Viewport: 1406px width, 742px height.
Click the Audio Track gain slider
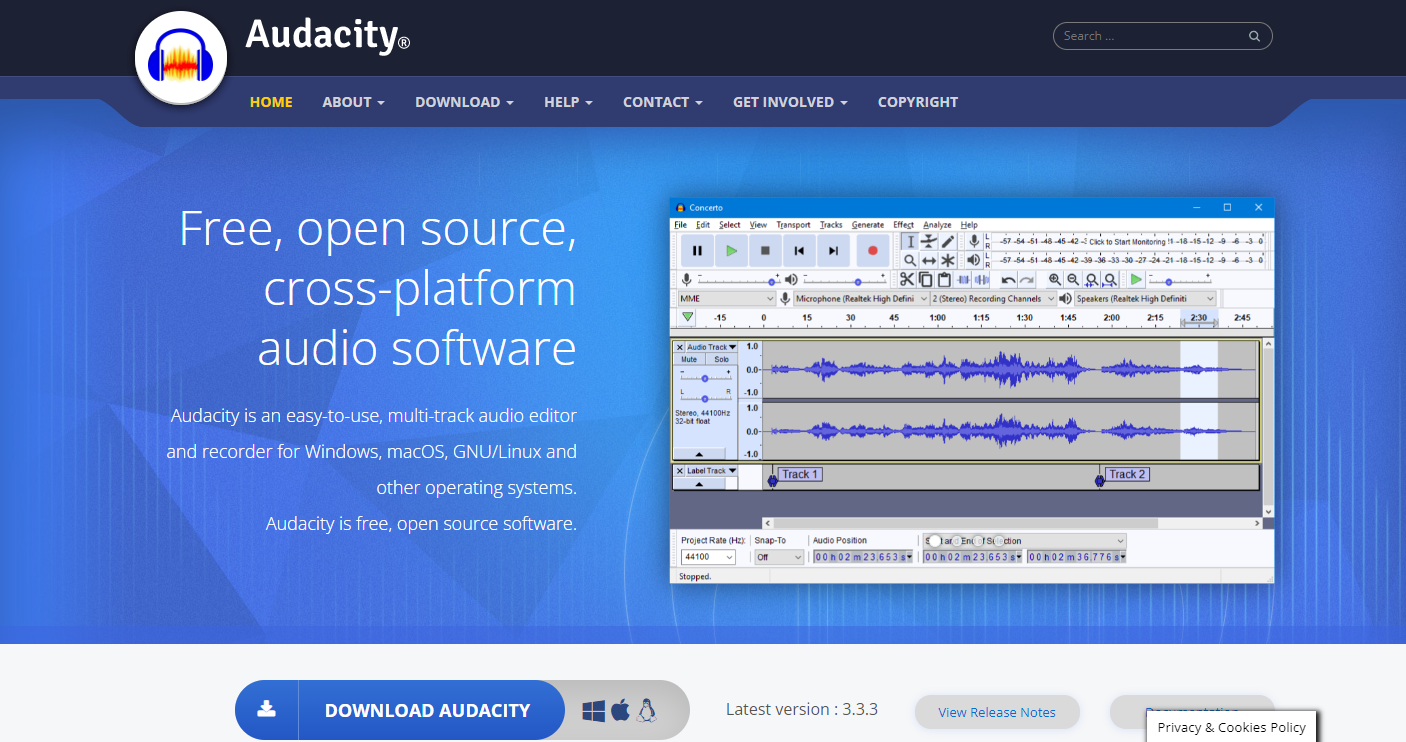coord(705,378)
